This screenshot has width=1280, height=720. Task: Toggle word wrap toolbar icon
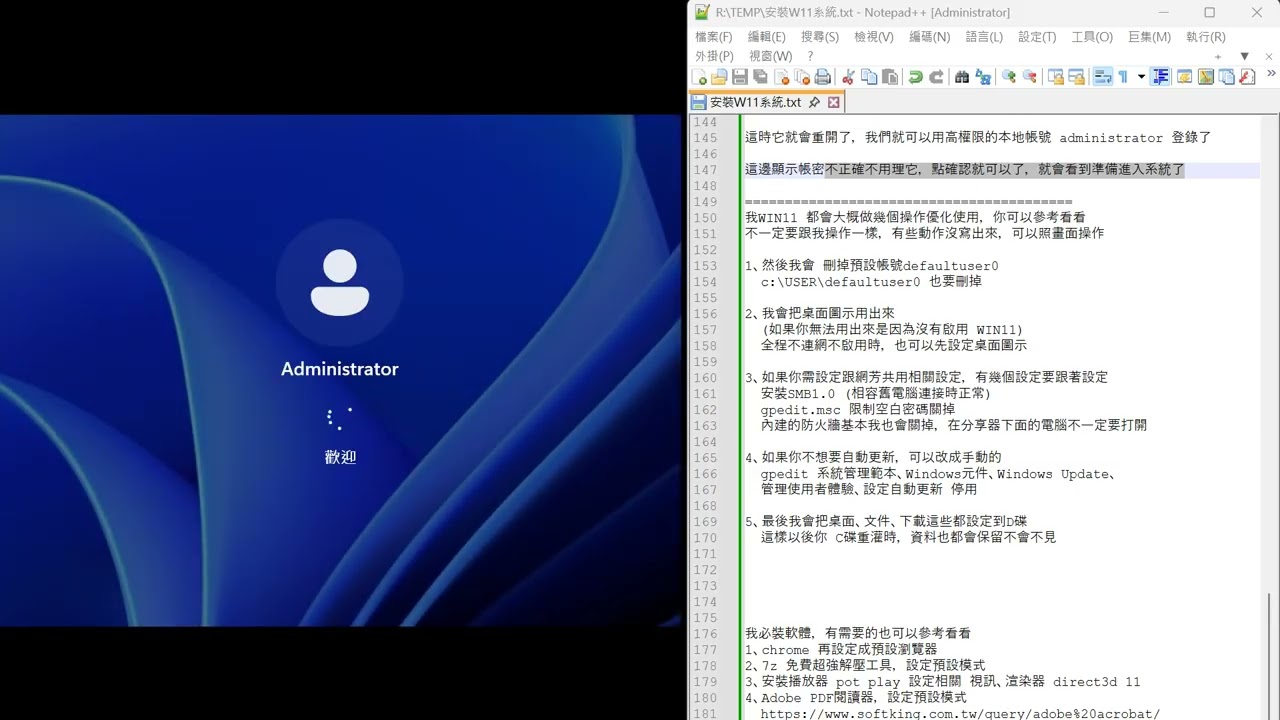[x=1103, y=77]
